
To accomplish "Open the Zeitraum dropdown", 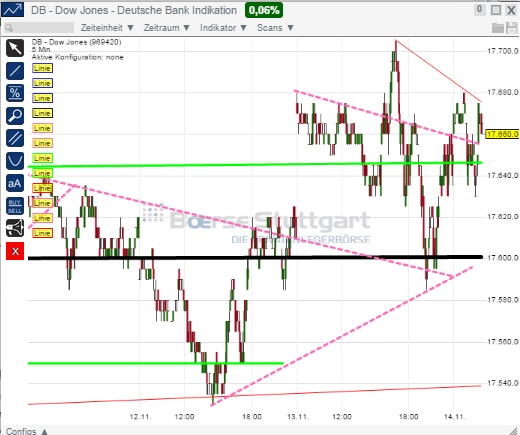I will pos(167,28).
